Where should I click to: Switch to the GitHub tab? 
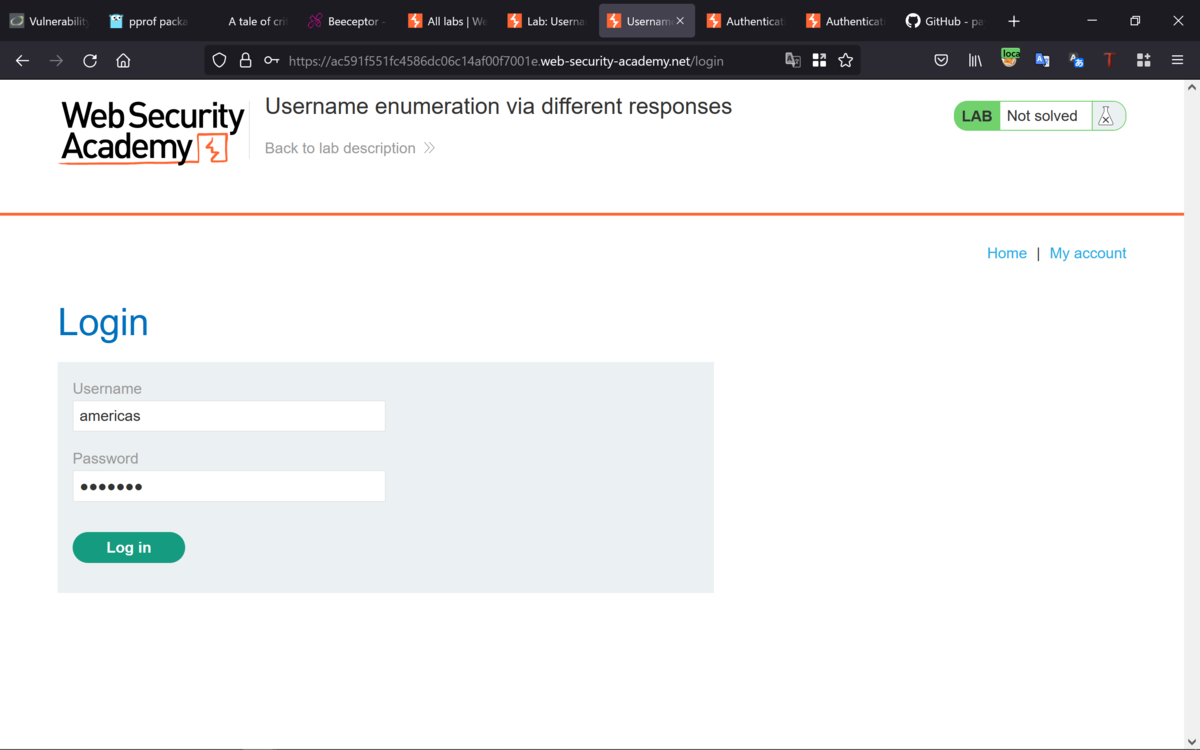pyautogui.click(x=945, y=21)
